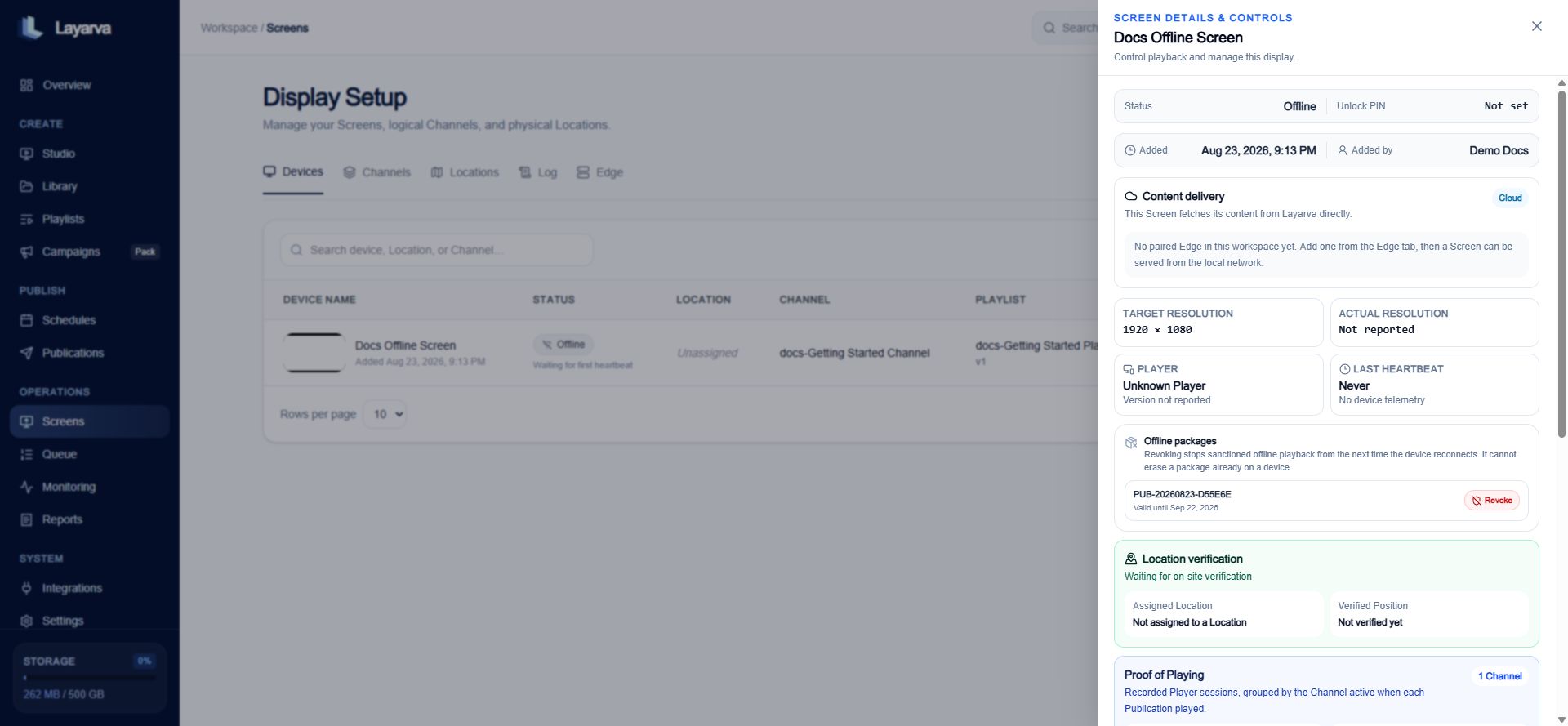
Task: Click the Not assigned to a Location text
Action: click(x=1189, y=622)
